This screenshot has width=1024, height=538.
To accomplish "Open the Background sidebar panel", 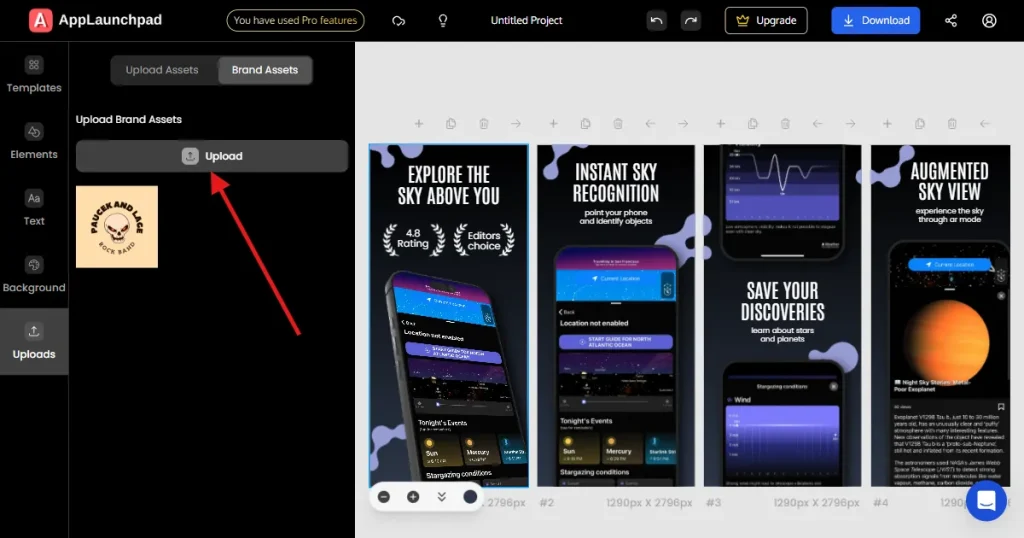I will [x=34, y=275].
